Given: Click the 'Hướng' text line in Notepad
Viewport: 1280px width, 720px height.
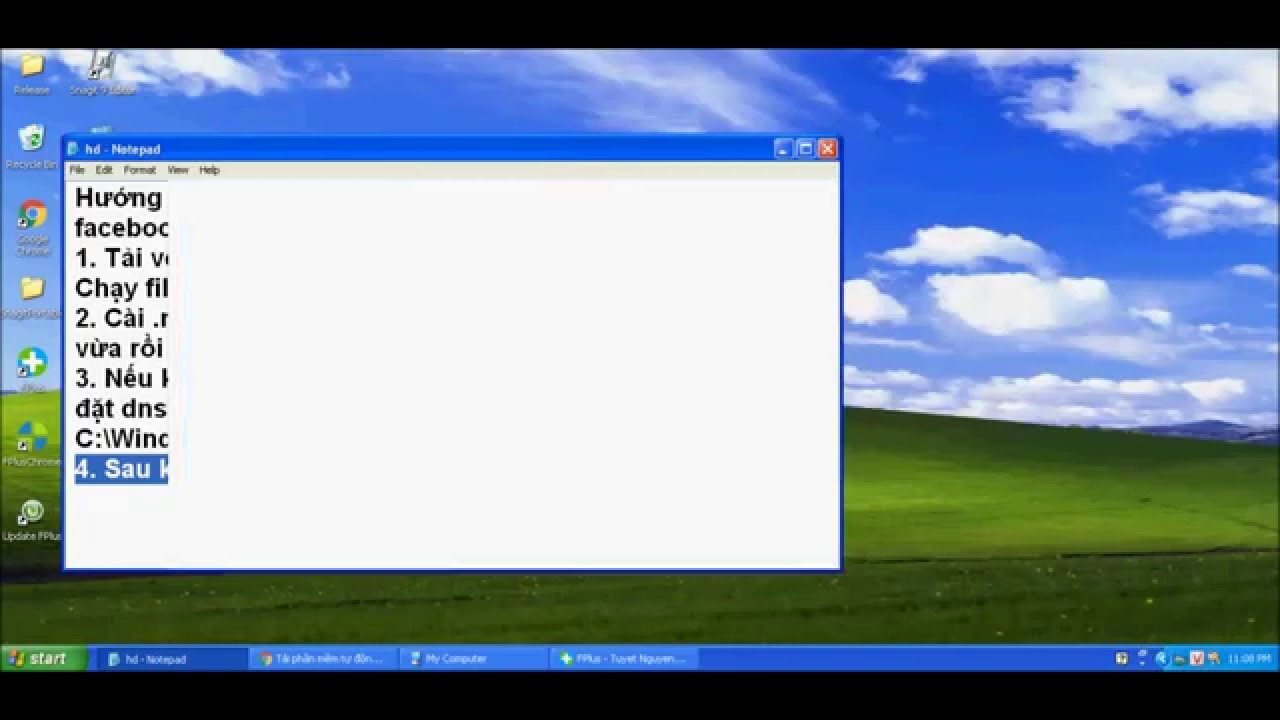Looking at the screenshot, I should click(118, 197).
